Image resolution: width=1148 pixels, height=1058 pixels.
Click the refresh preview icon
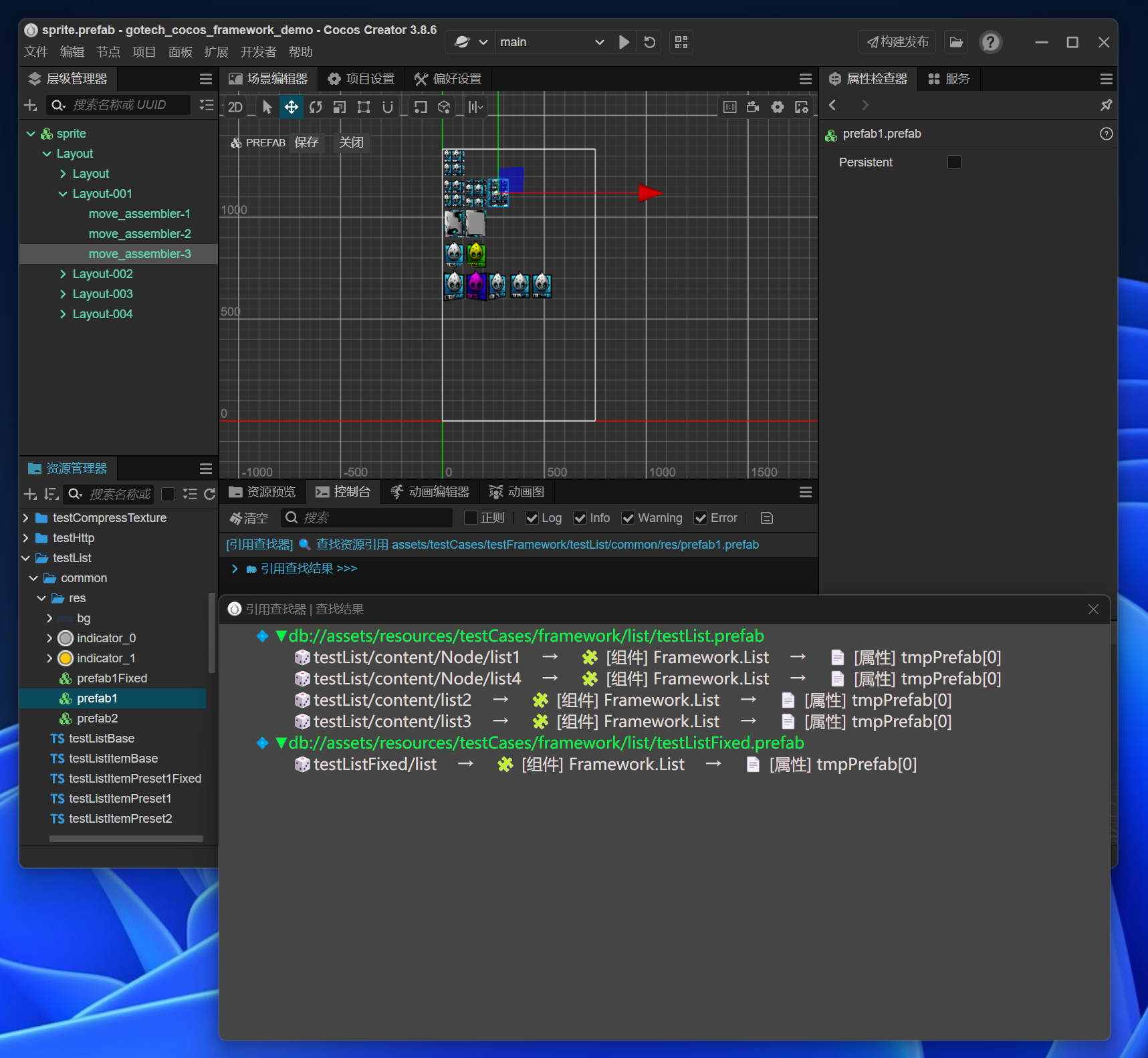click(x=649, y=42)
